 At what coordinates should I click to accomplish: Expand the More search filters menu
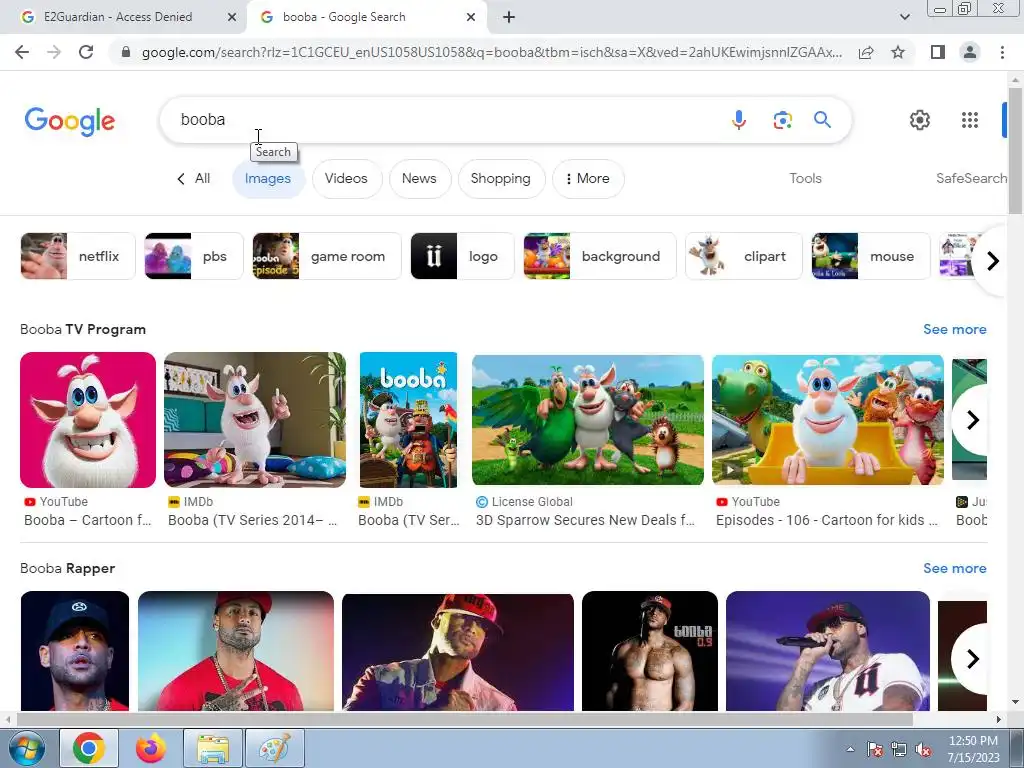point(588,178)
